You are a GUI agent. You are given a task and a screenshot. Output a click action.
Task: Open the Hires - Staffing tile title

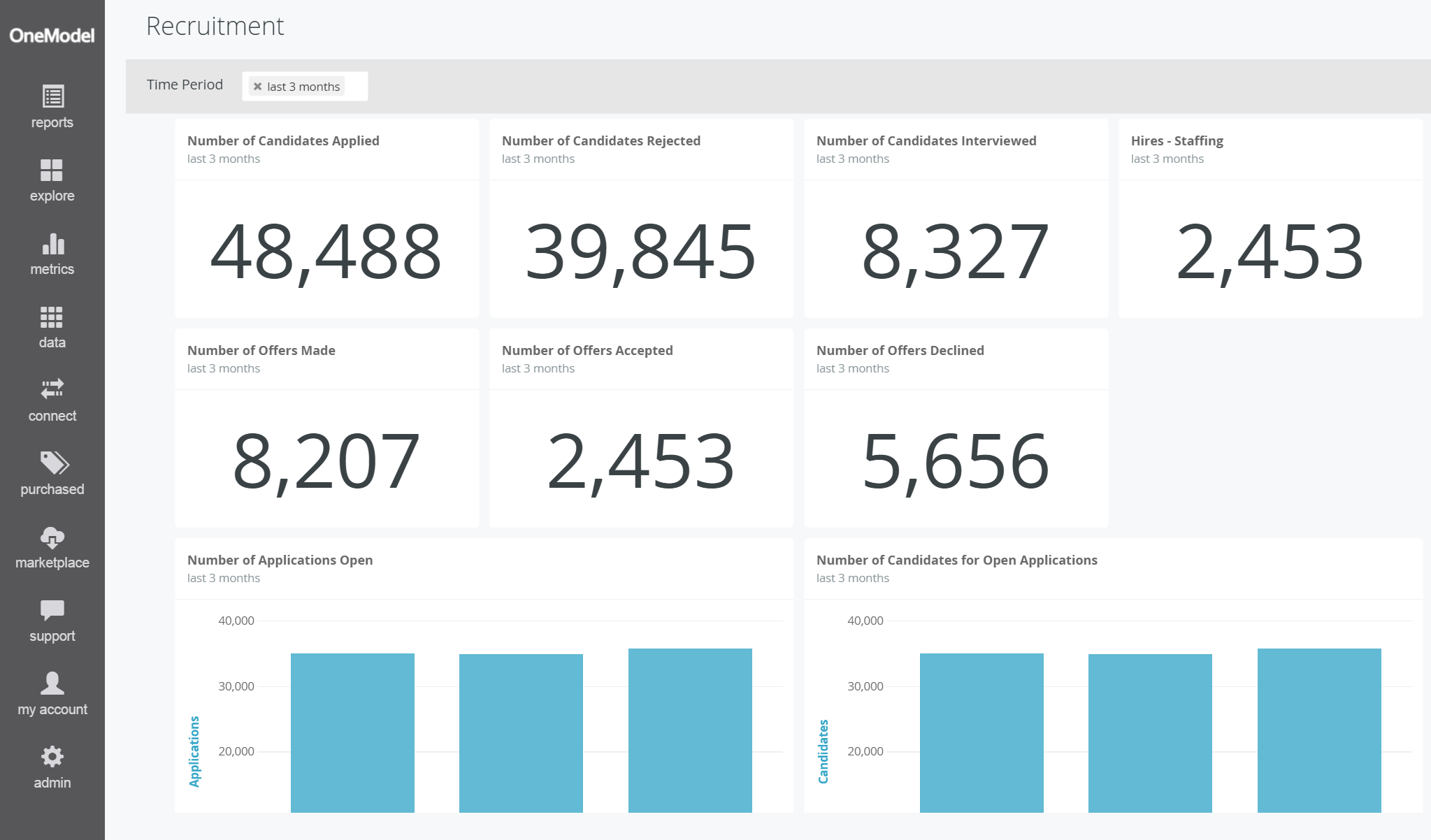(x=1177, y=140)
